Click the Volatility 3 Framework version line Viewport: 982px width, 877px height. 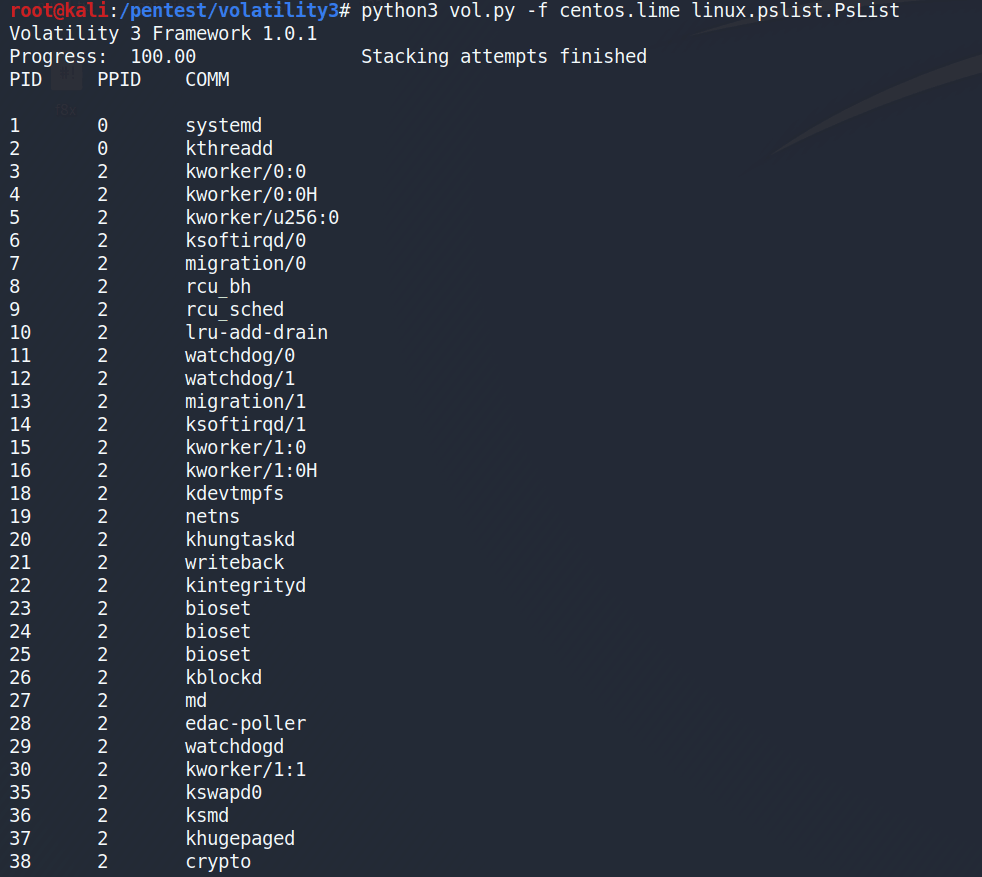(x=163, y=33)
